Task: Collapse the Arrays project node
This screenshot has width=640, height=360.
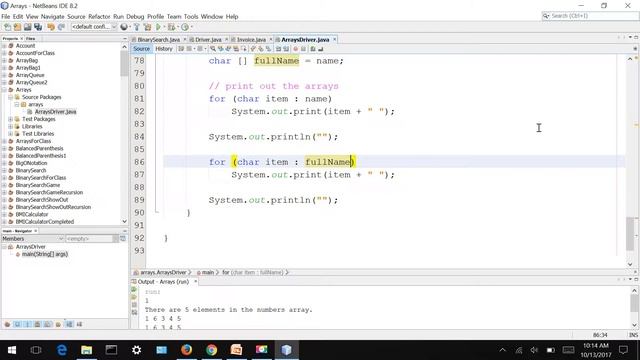Action: click(x=4, y=90)
